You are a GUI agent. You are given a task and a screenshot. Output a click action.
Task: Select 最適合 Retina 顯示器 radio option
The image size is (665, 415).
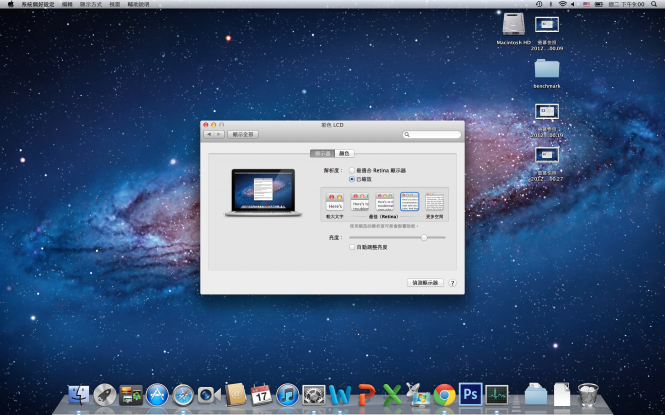[x=352, y=170]
